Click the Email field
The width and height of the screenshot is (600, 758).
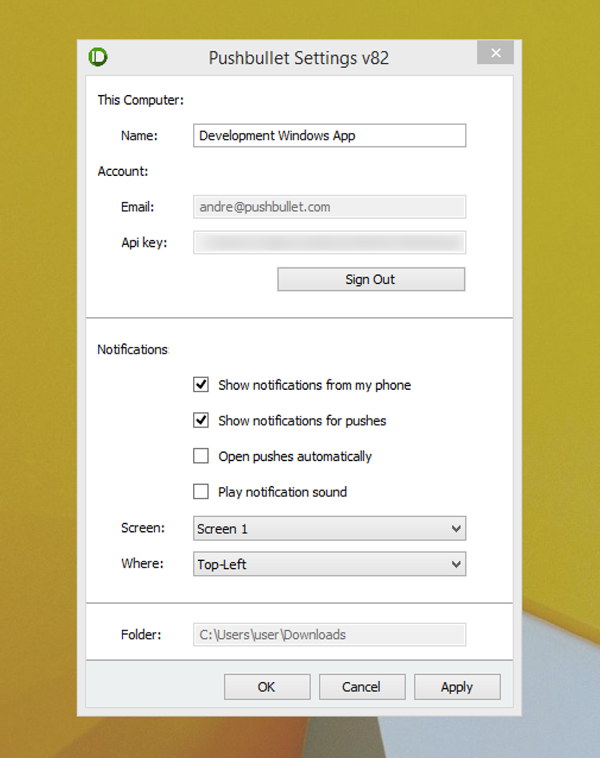tap(329, 207)
